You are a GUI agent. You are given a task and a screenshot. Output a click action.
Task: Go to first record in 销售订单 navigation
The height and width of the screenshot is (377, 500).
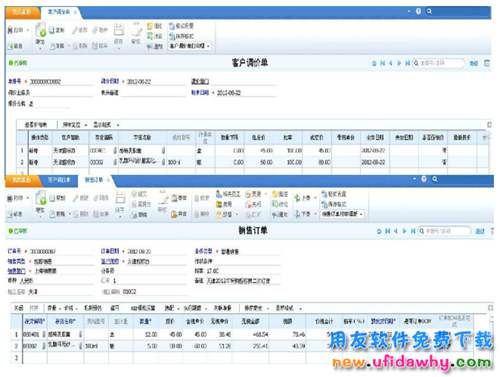coord(387,231)
